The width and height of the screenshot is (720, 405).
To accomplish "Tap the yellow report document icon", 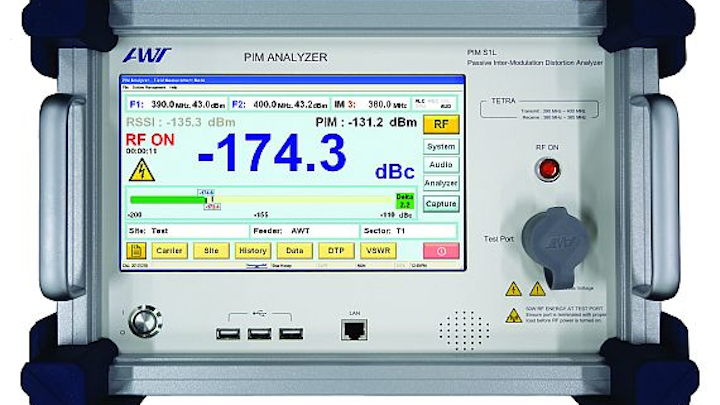I will (x=136, y=251).
